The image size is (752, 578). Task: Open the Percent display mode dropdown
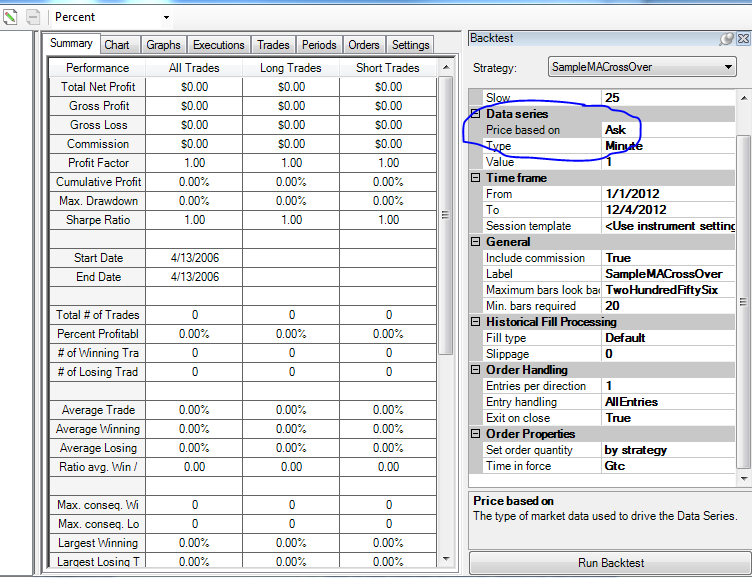click(166, 18)
